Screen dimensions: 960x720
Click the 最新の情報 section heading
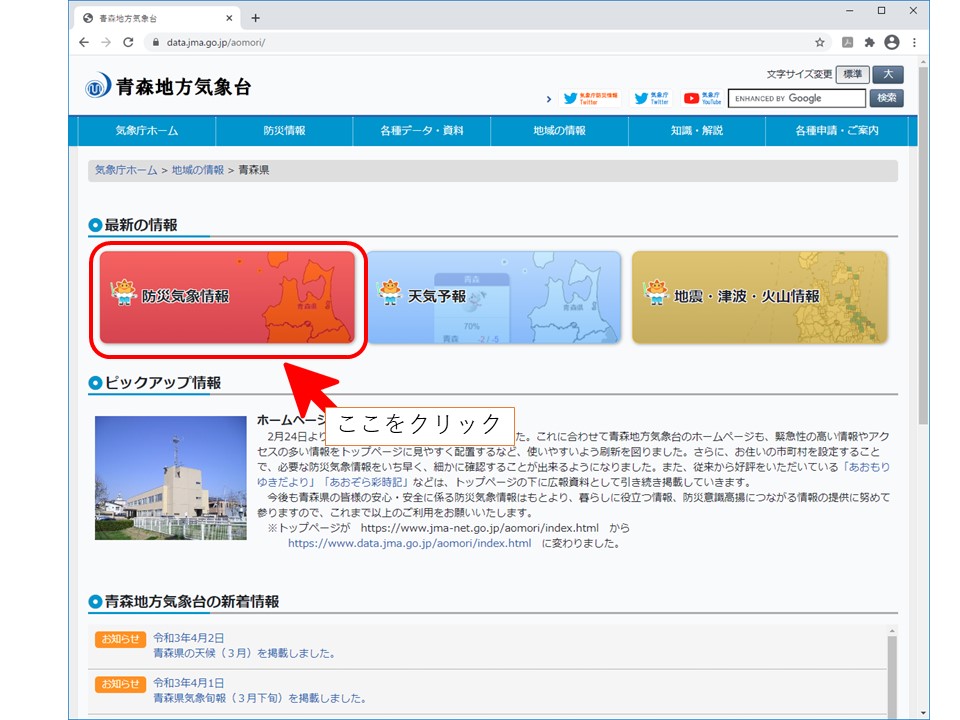click(141, 225)
